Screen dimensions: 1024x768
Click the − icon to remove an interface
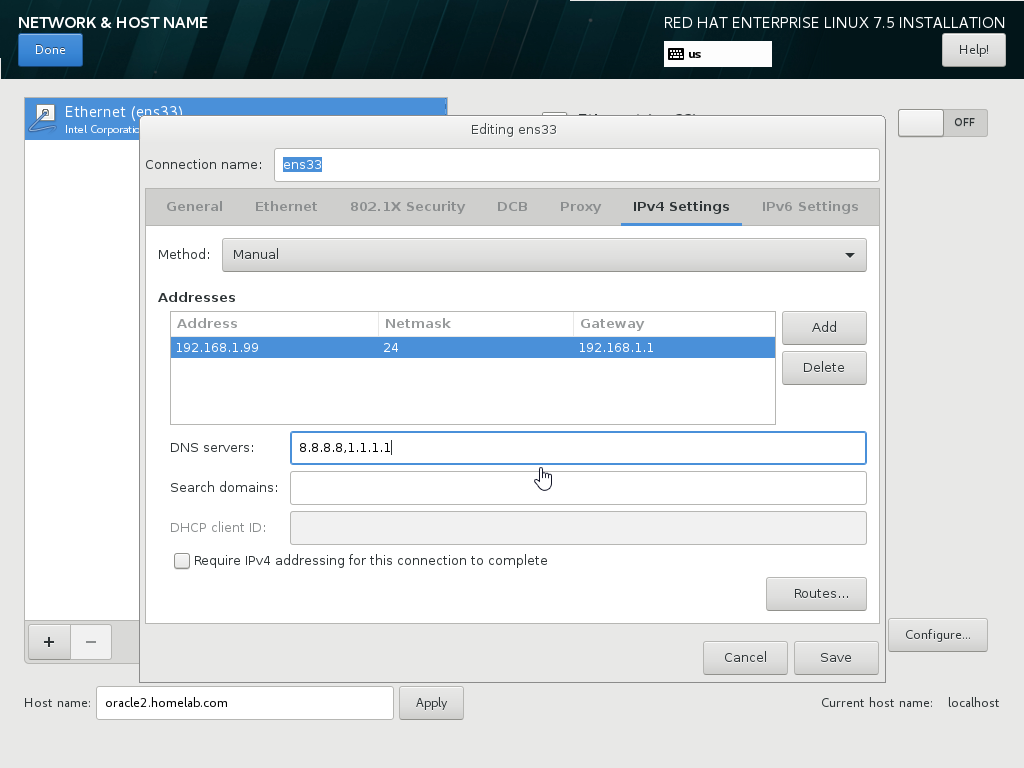click(x=90, y=642)
